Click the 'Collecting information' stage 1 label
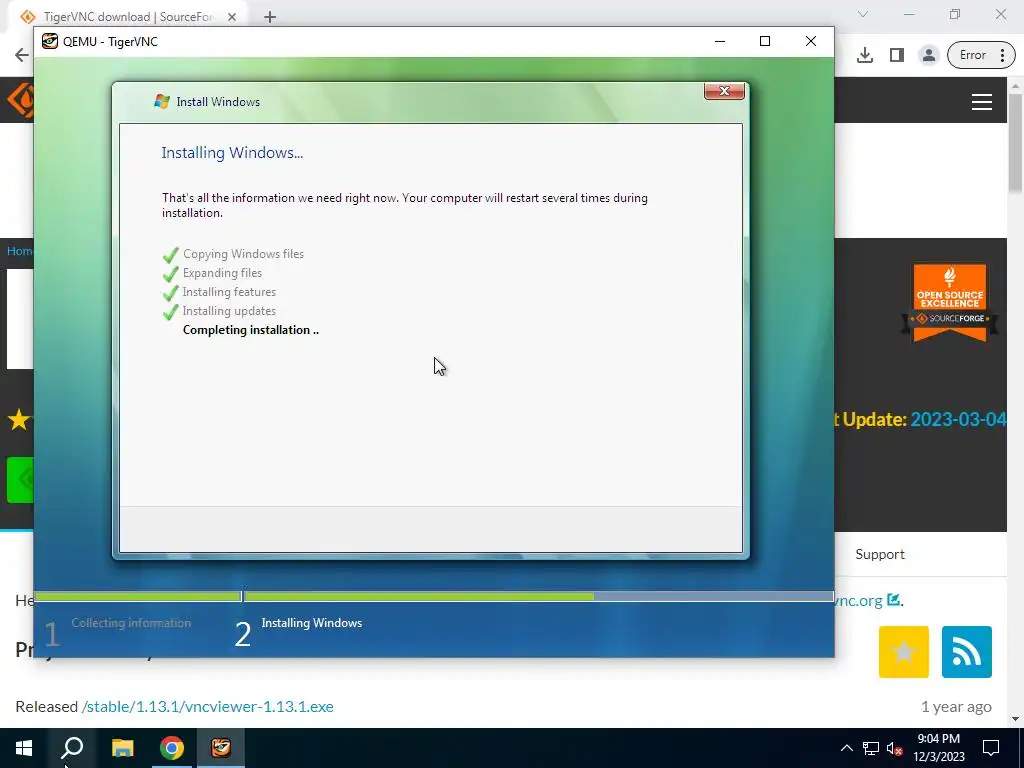The width and height of the screenshot is (1024, 768). tap(131, 623)
